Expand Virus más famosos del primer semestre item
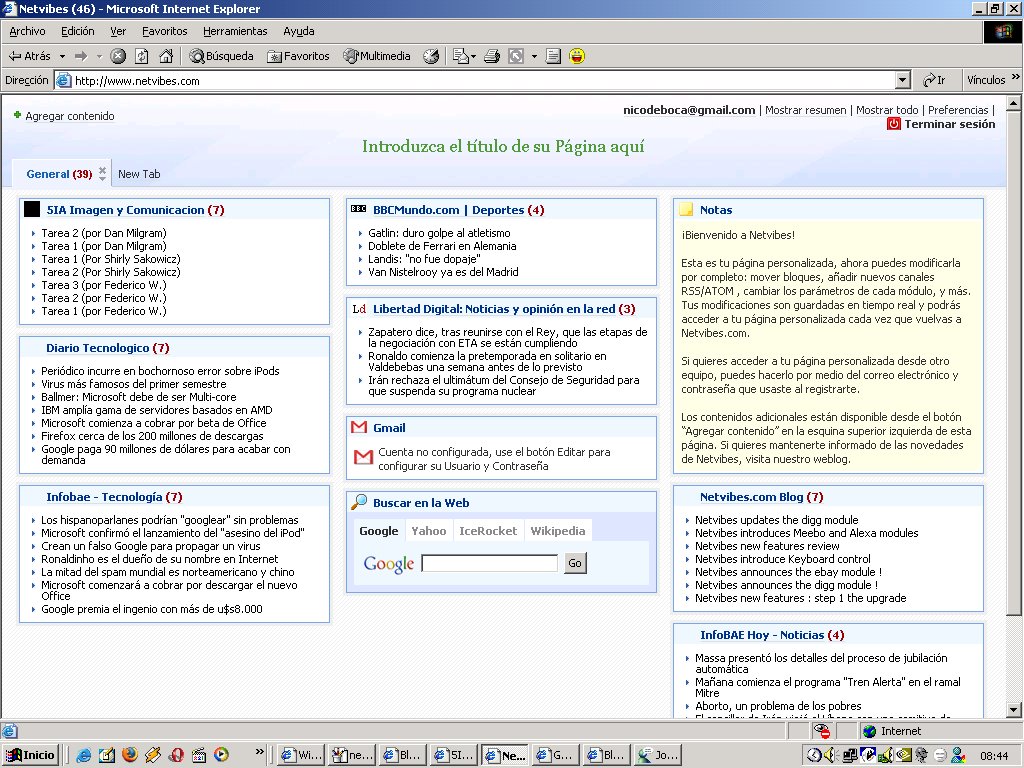Screen dimensions: 1024x768 (134, 384)
